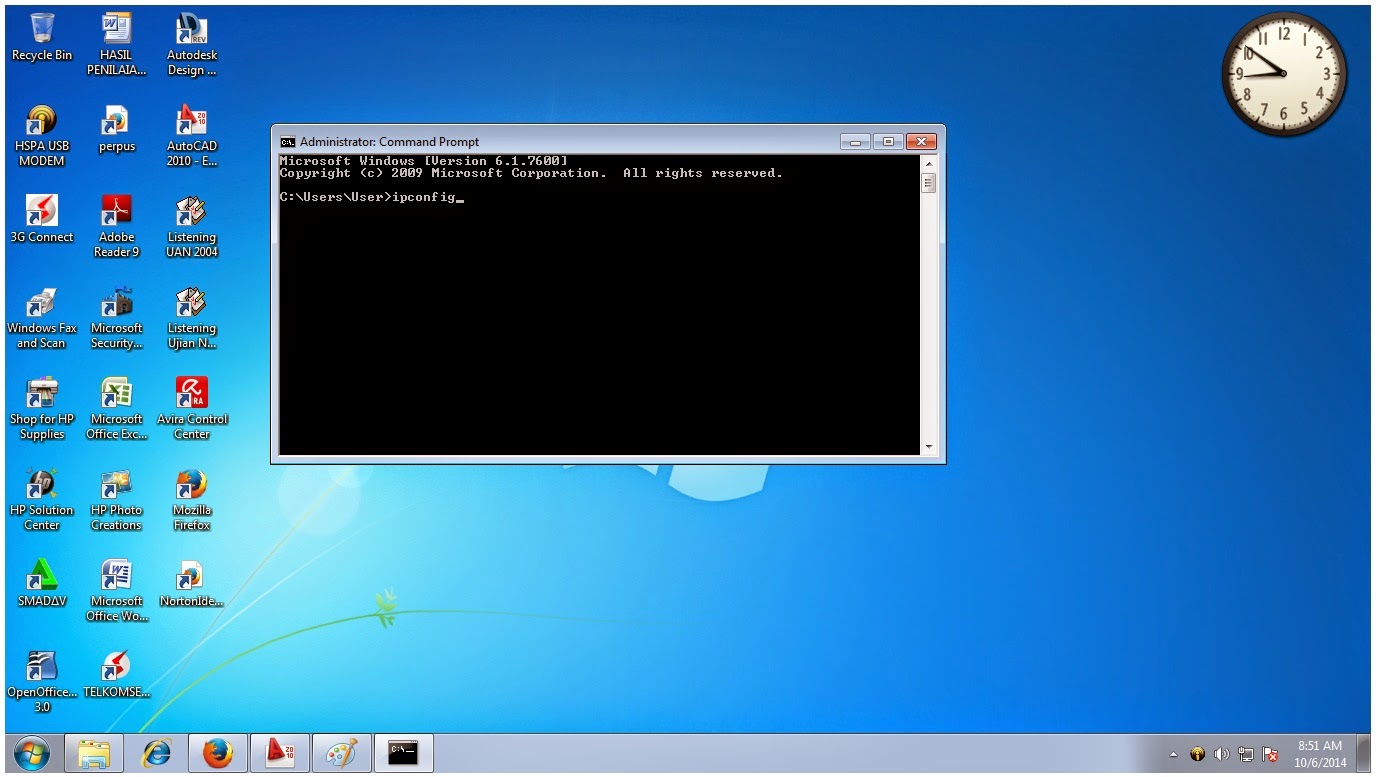Screen dimensions: 1377x777
Task: Select the HASIL PENILAIA Word document icon
Action: [116, 45]
